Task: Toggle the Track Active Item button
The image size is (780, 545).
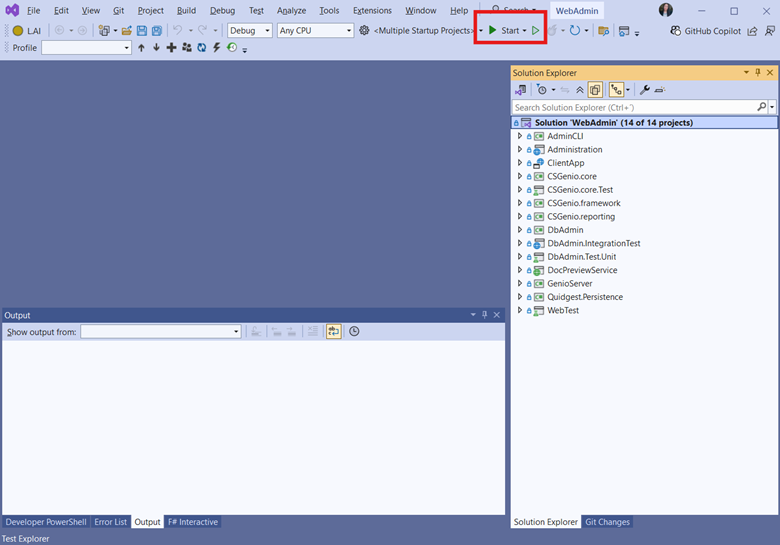Action: coord(616,90)
